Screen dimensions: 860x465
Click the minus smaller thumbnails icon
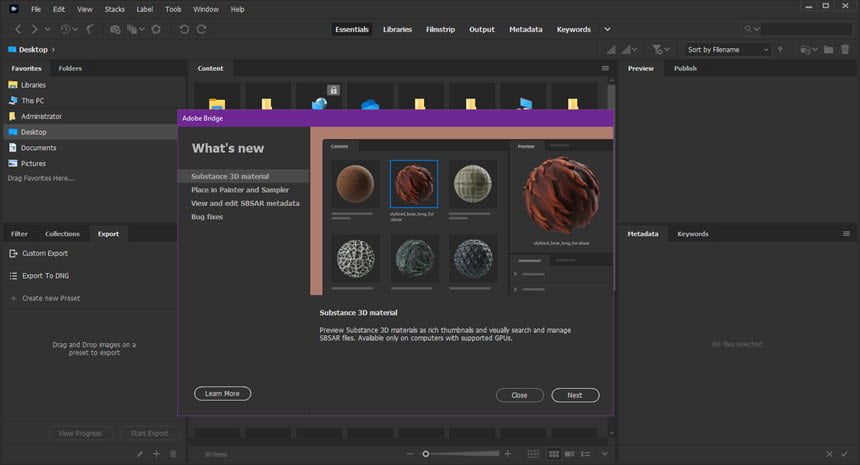[410, 454]
